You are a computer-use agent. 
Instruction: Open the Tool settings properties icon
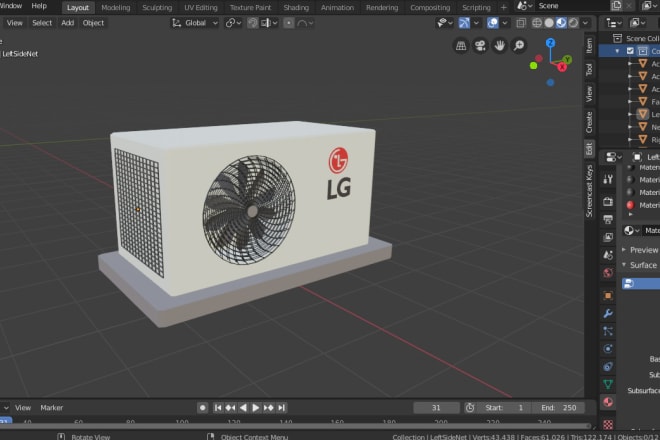608,178
